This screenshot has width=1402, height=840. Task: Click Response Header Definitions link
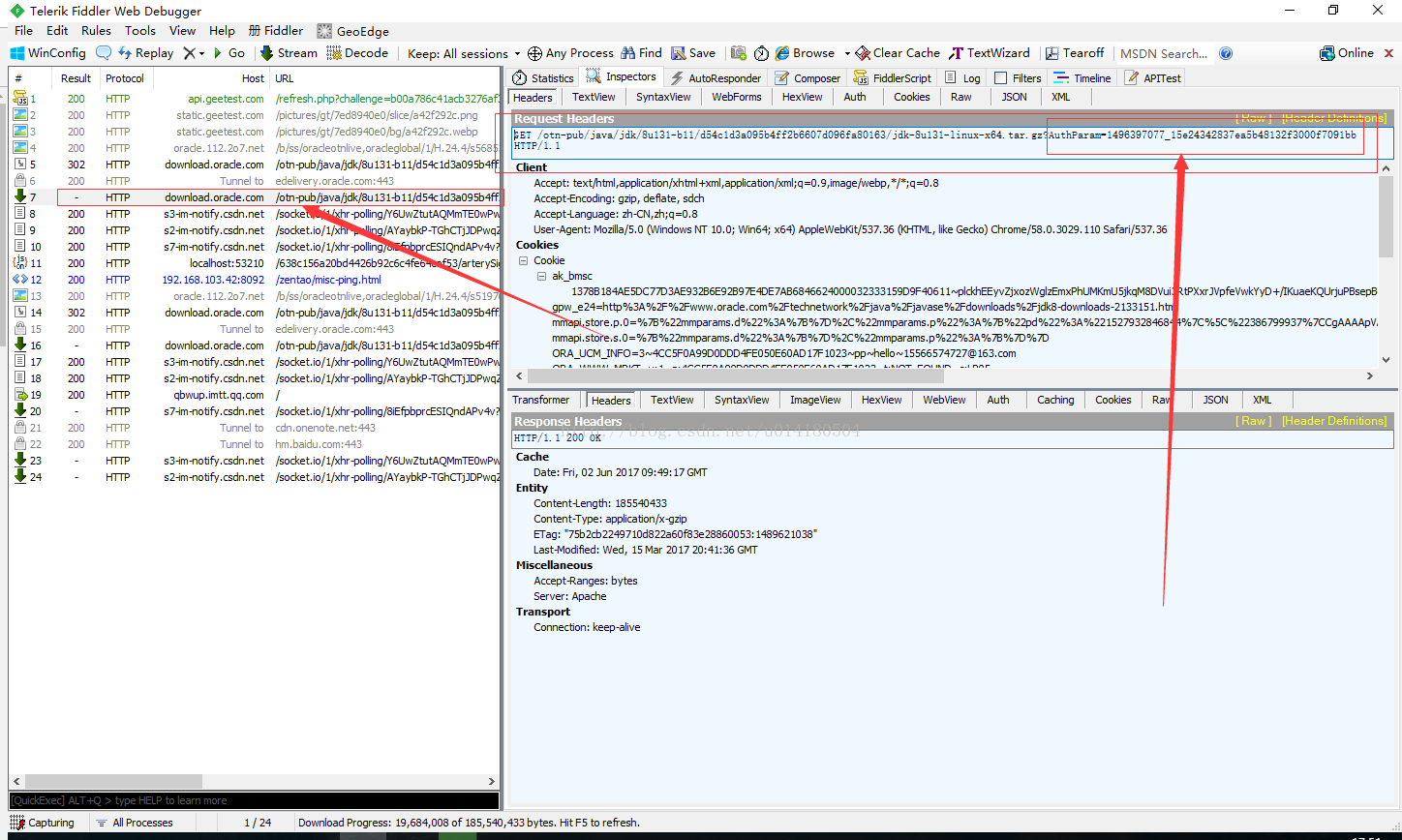pyautogui.click(x=1334, y=421)
